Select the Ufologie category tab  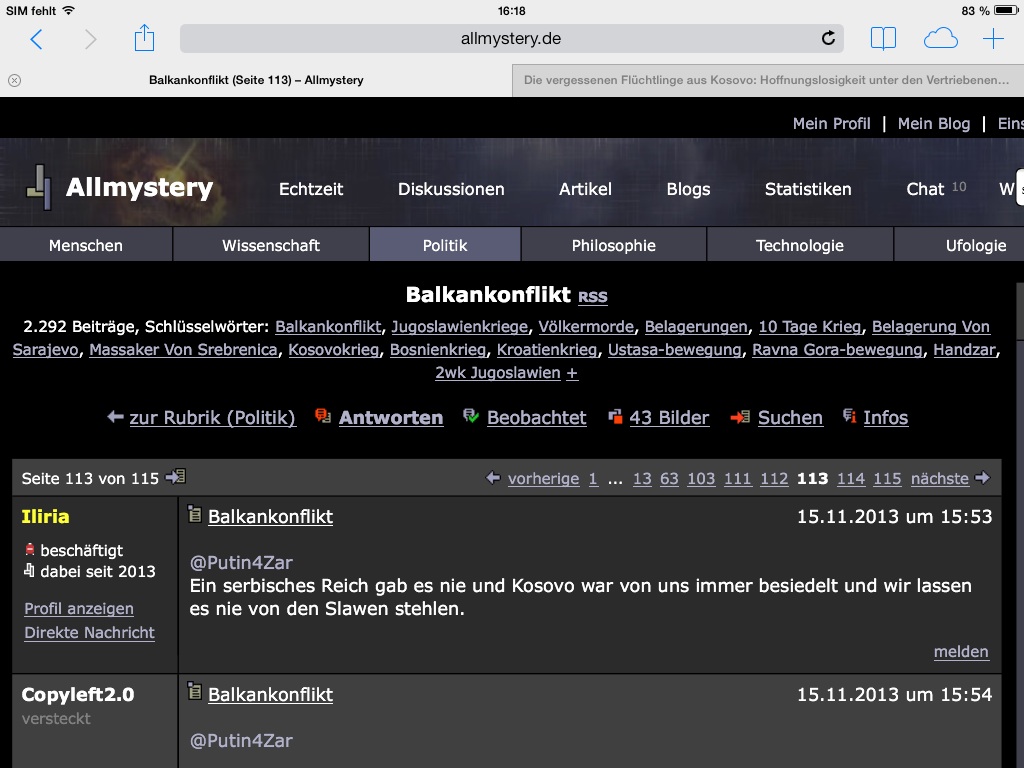tap(959, 246)
